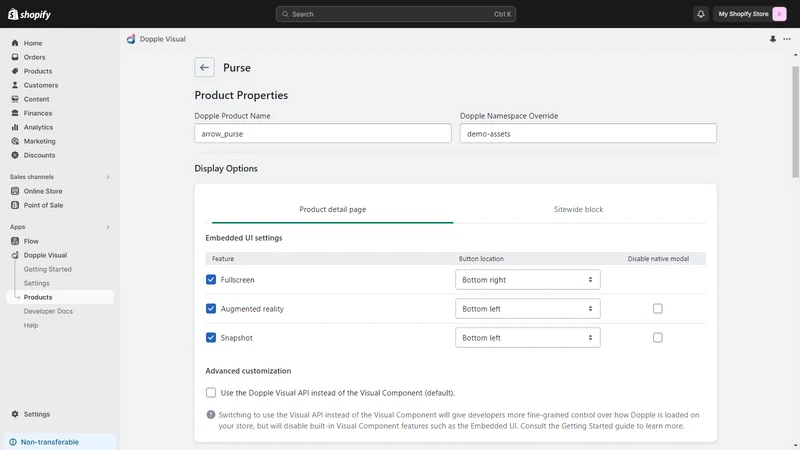Open My Shopify Store account menu

751,14
